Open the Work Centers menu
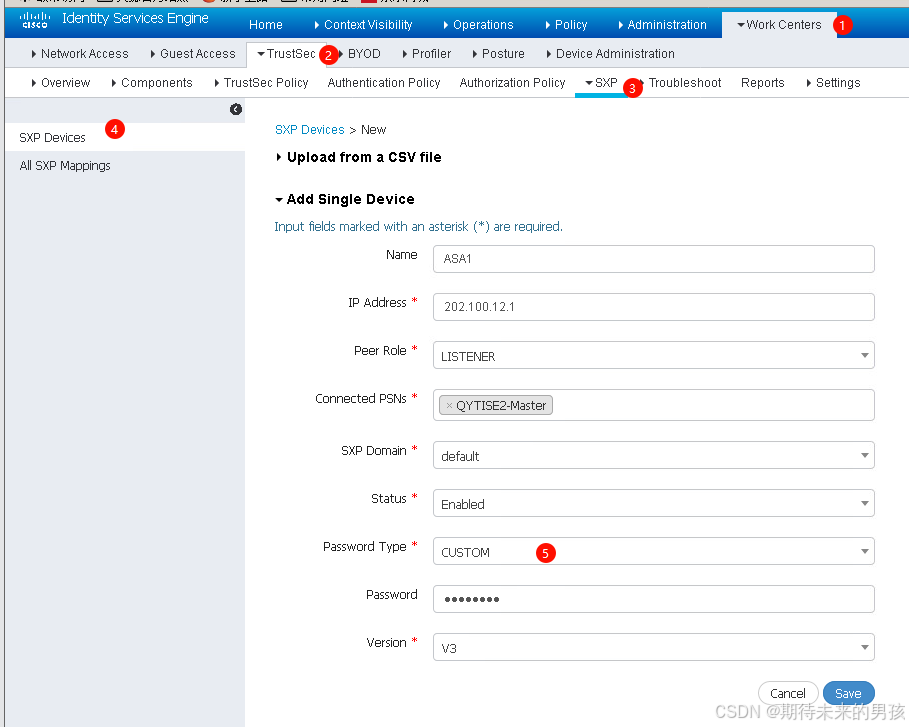The width and height of the screenshot is (909, 727). point(779,25)
